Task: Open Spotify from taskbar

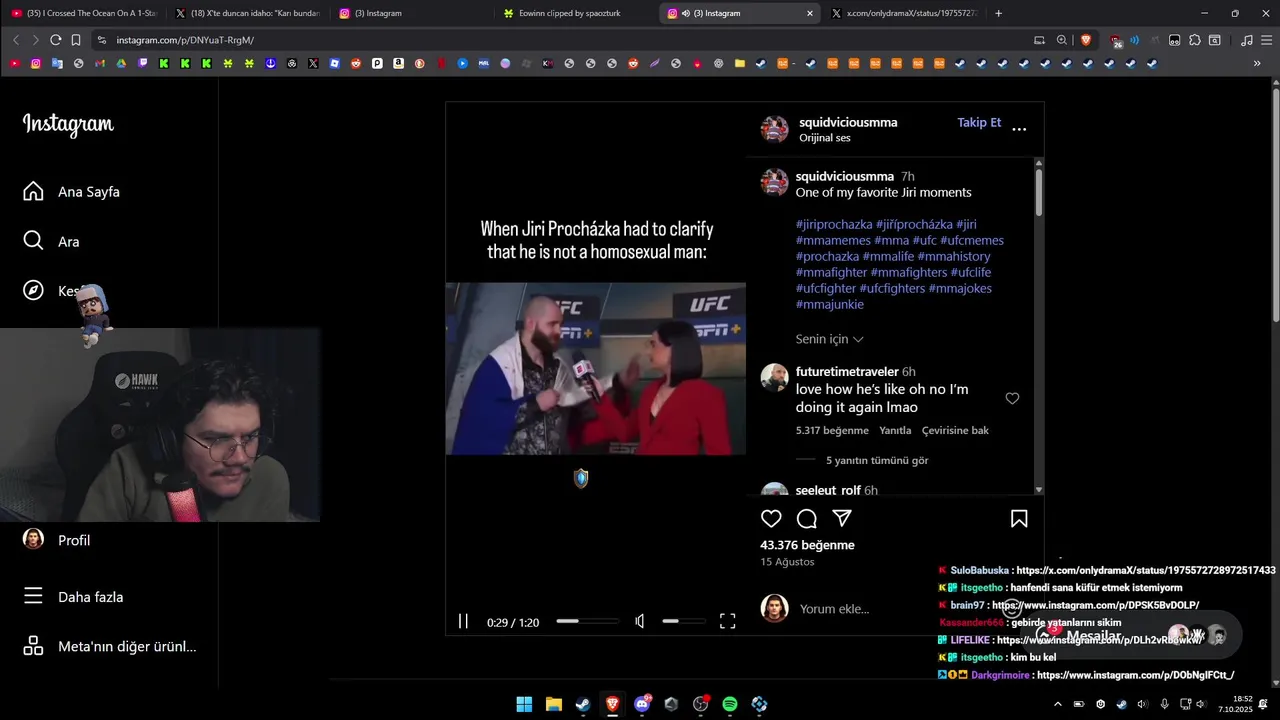Action: [x=730, y=704]
